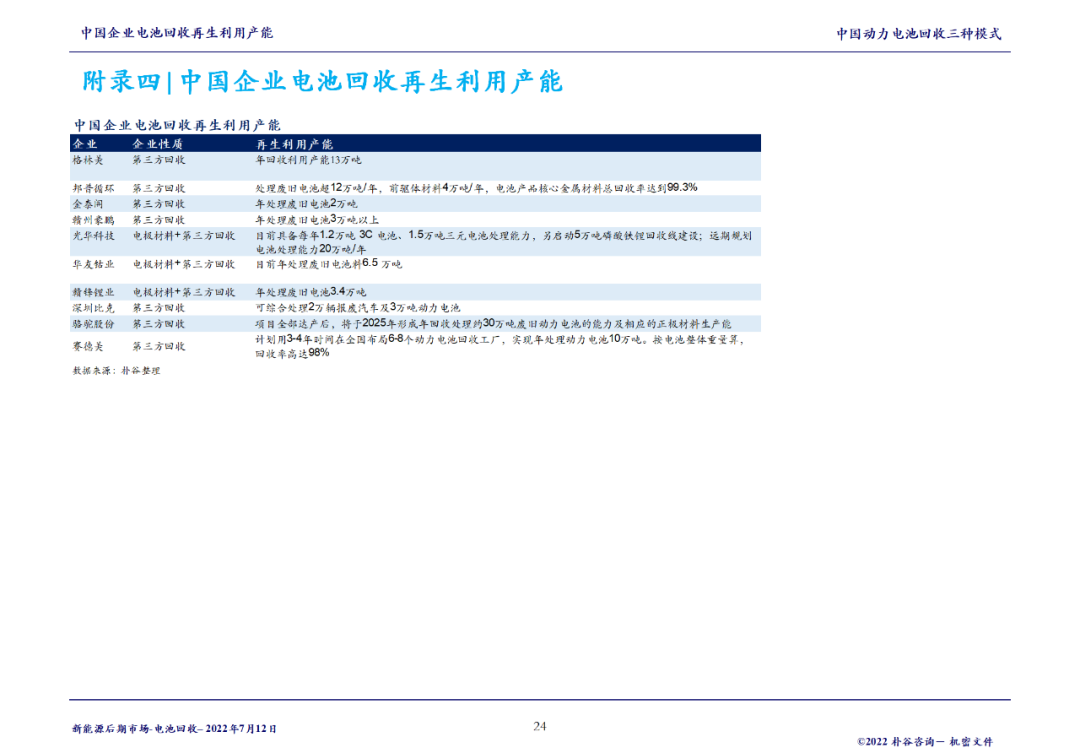Click the small running header at the page's top-left
This screenshot has height=748, width=1080.
click(x=177, y=33)
